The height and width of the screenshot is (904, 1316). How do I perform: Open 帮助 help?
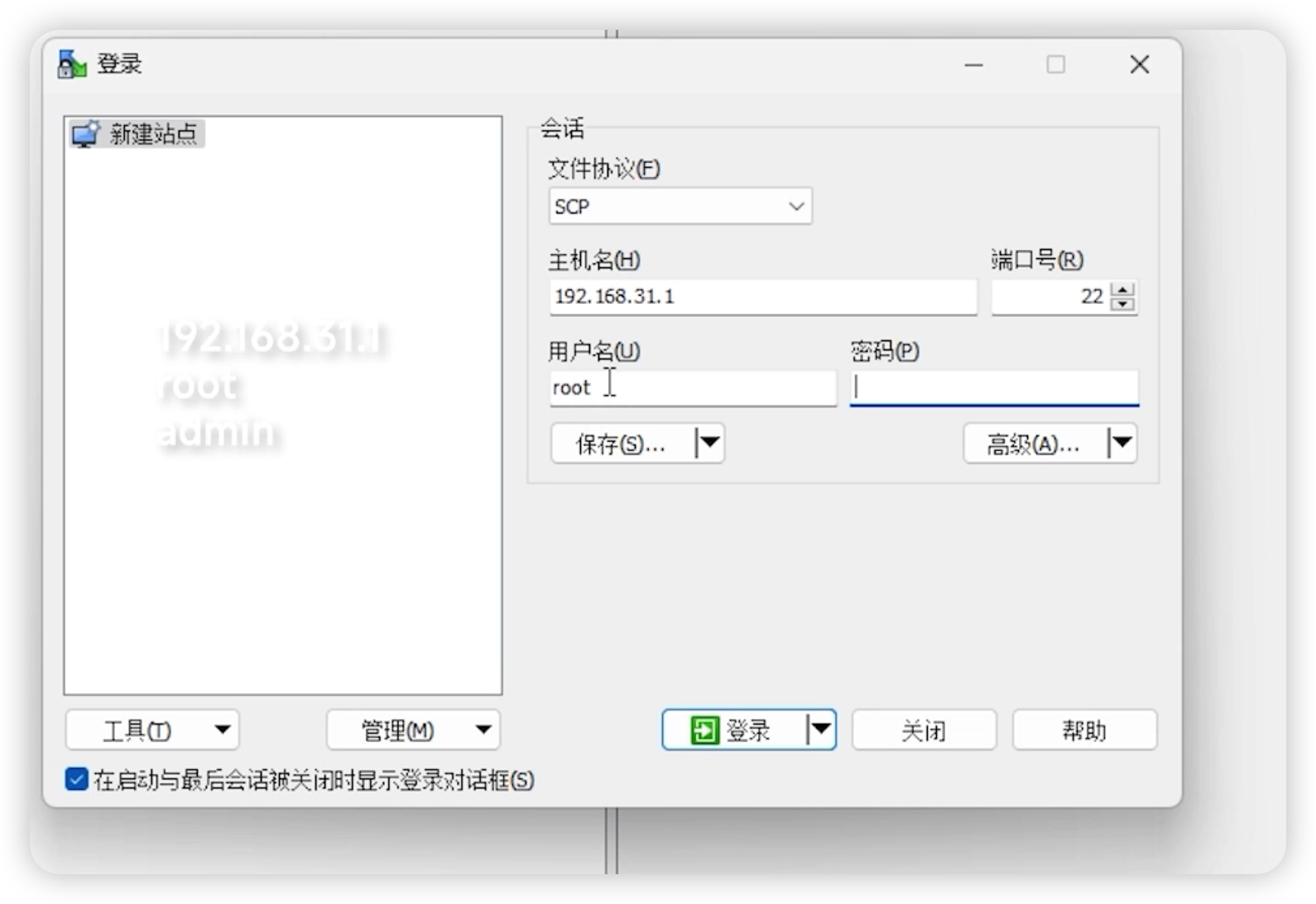(1084, 730)
